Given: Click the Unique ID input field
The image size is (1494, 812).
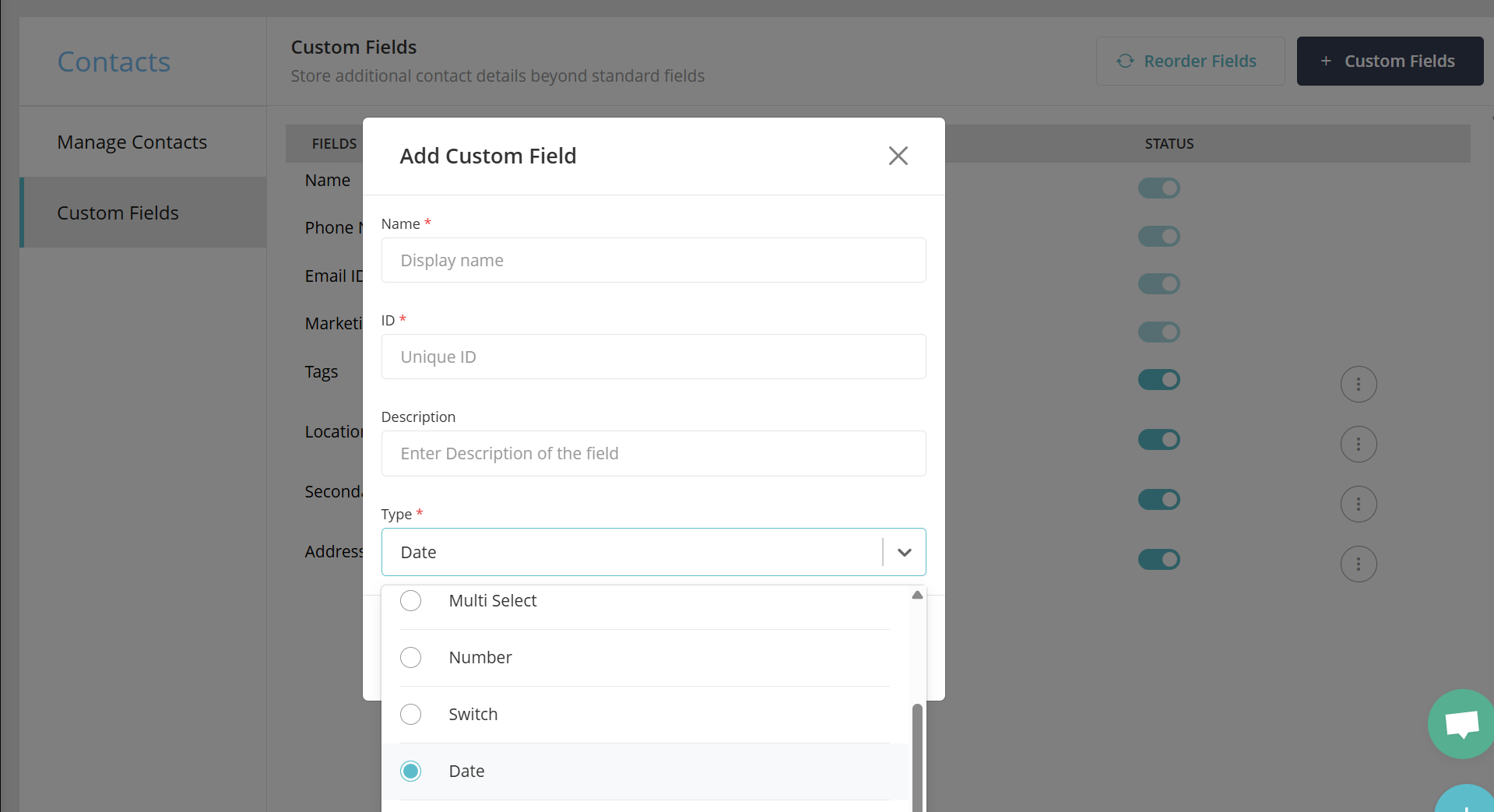Looking at the screenshot, I should point(653,357).
